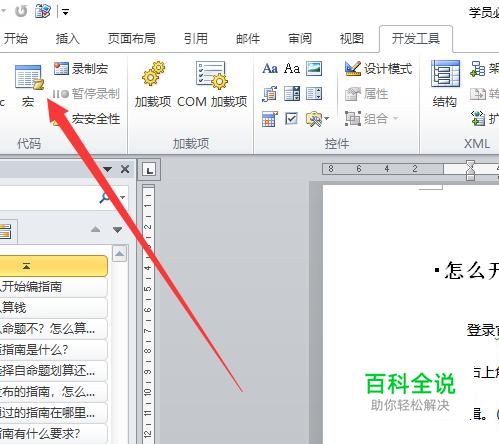Insert drop-down list content control
Viewport: 499px width, 444px height.
pyautogui.click(x=314, y=94)
